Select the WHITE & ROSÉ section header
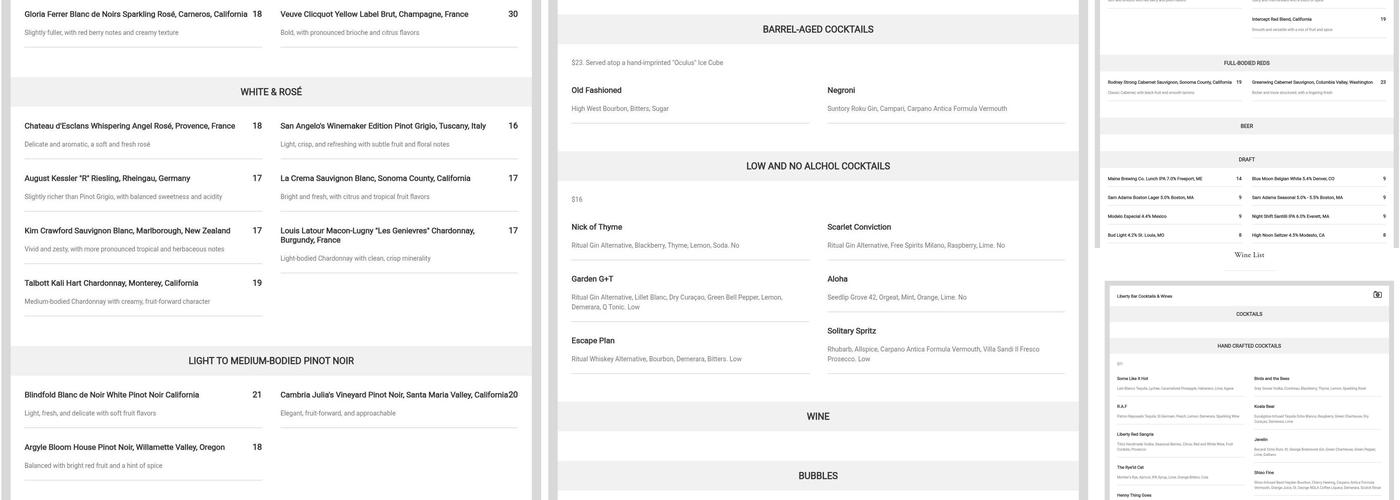 coord(271,92)
